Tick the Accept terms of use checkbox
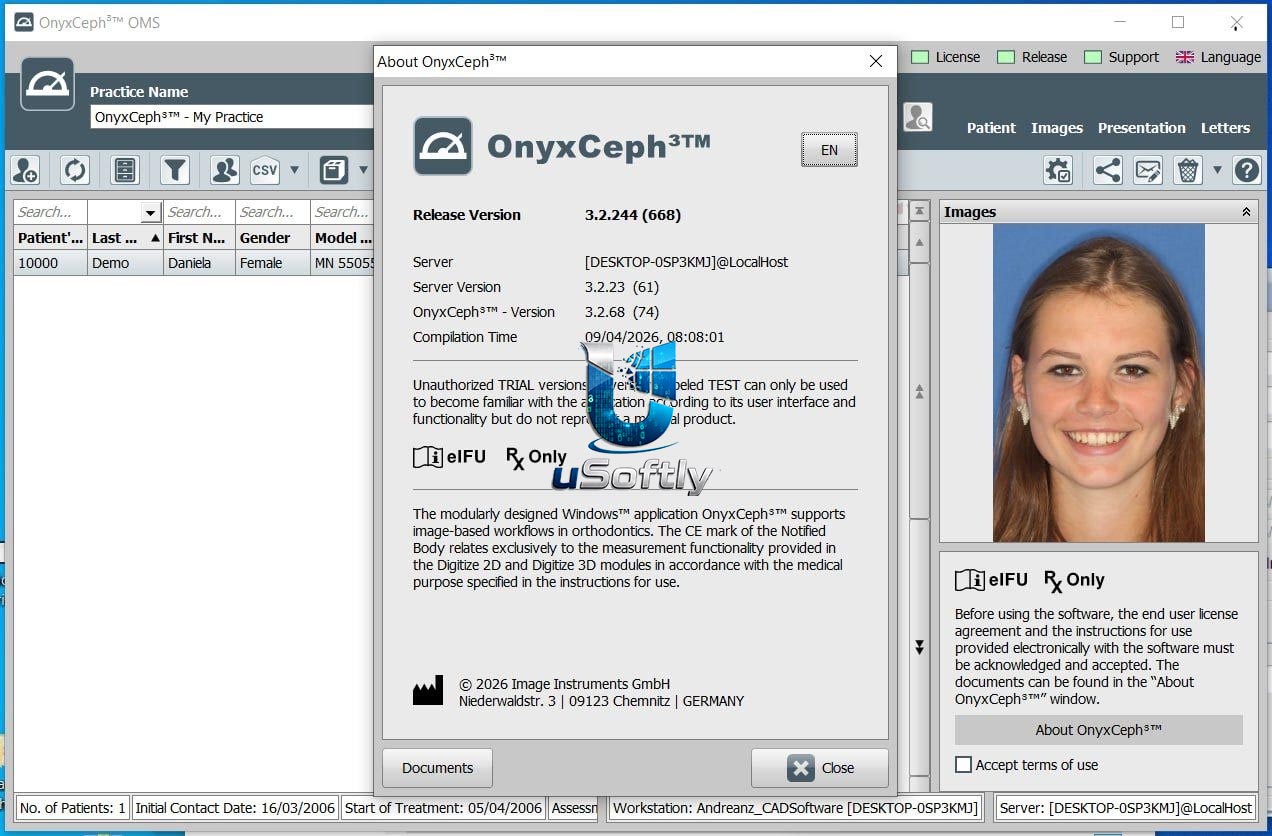 [963, 765]
